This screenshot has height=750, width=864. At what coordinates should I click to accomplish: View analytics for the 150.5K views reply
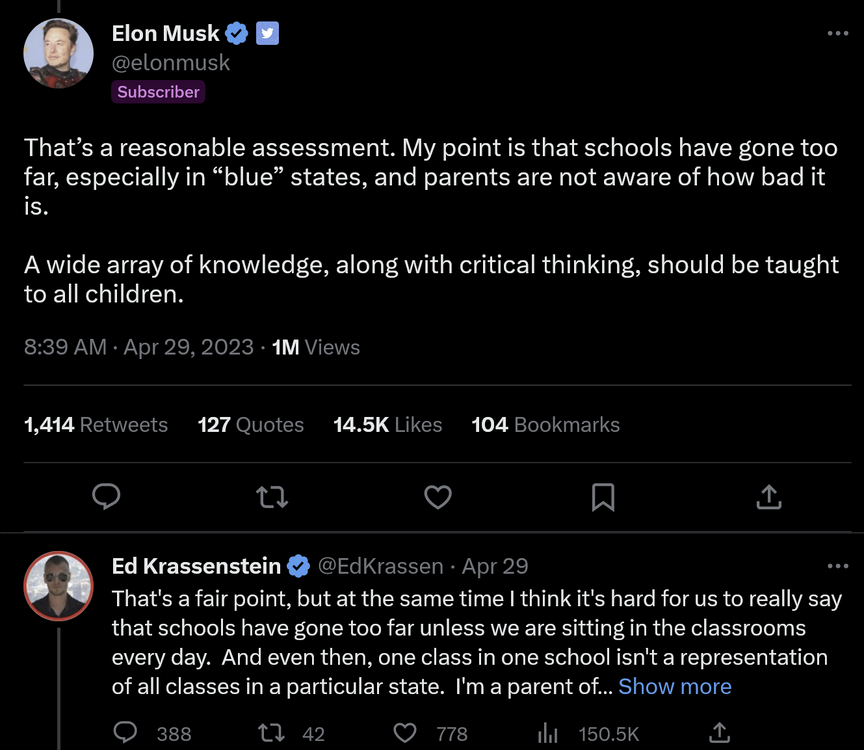click(x=548, y=733)
